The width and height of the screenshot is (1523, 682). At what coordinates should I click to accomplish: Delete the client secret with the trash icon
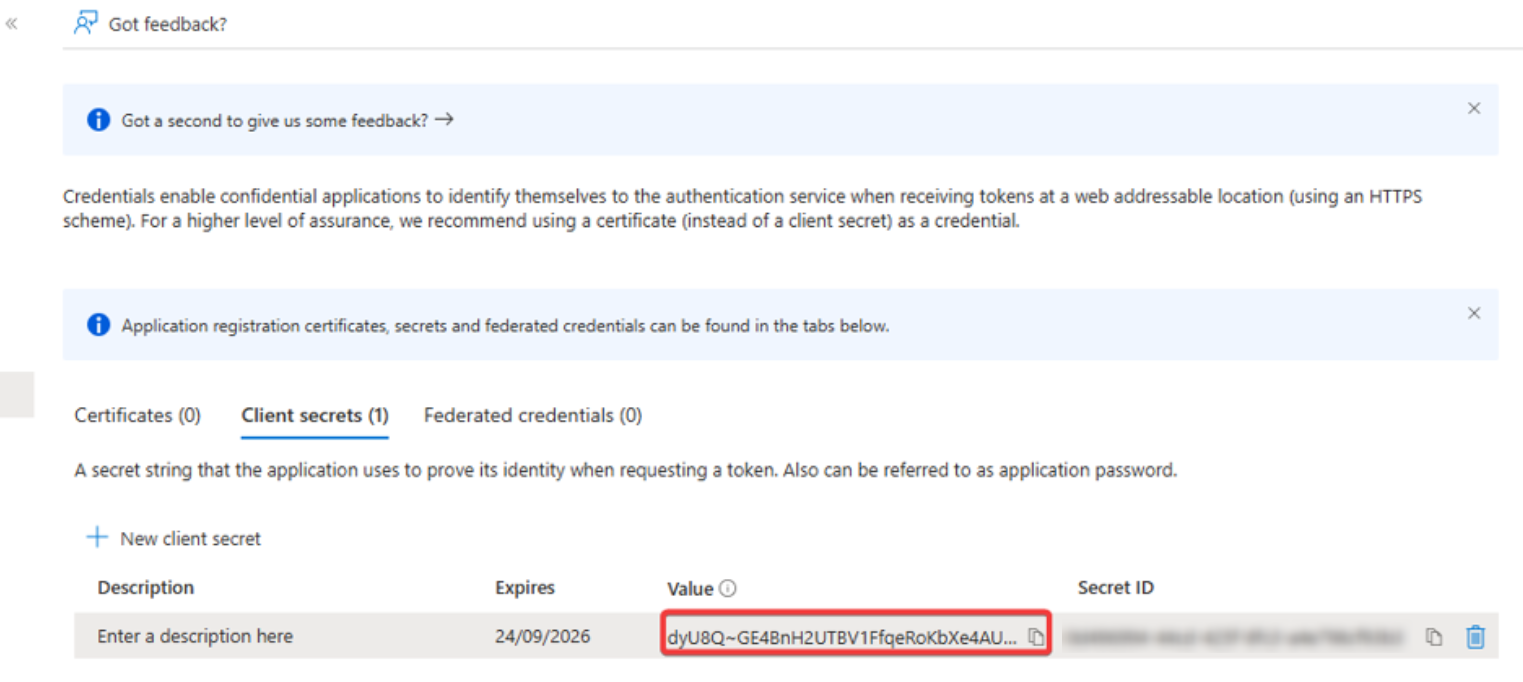1475,636
